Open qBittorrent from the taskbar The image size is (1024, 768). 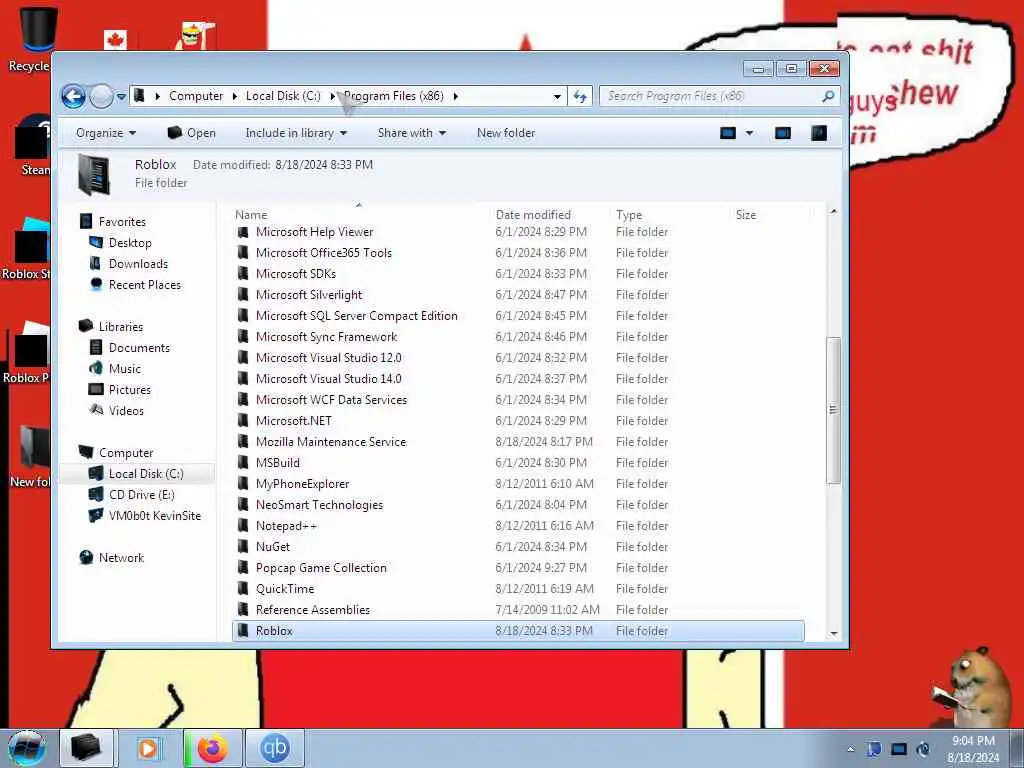275,748
